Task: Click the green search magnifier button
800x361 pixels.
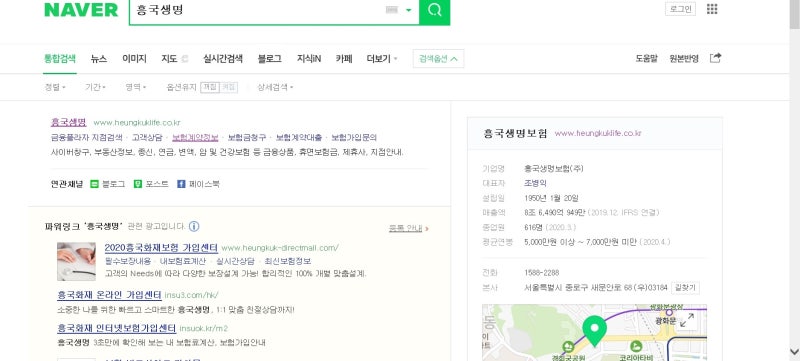Action: (x=435, y=10)
